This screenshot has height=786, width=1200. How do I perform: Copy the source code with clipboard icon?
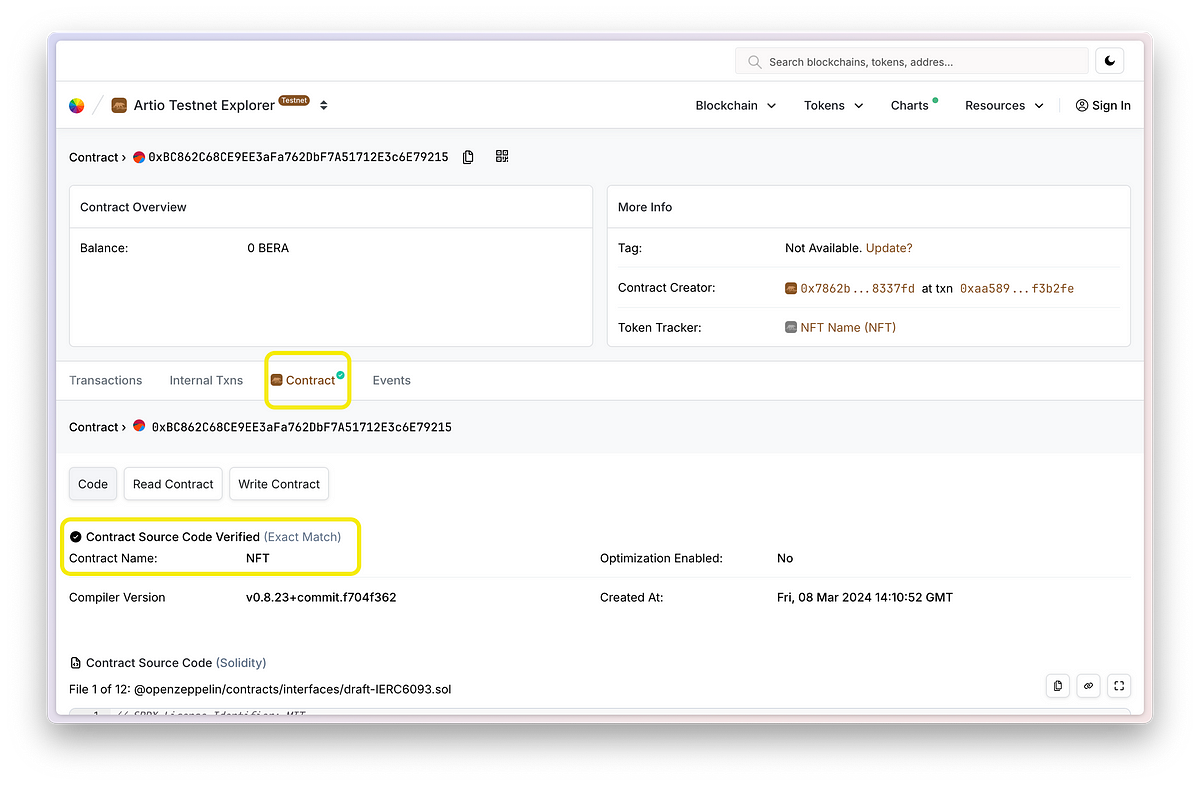(x=1057, y=685)
